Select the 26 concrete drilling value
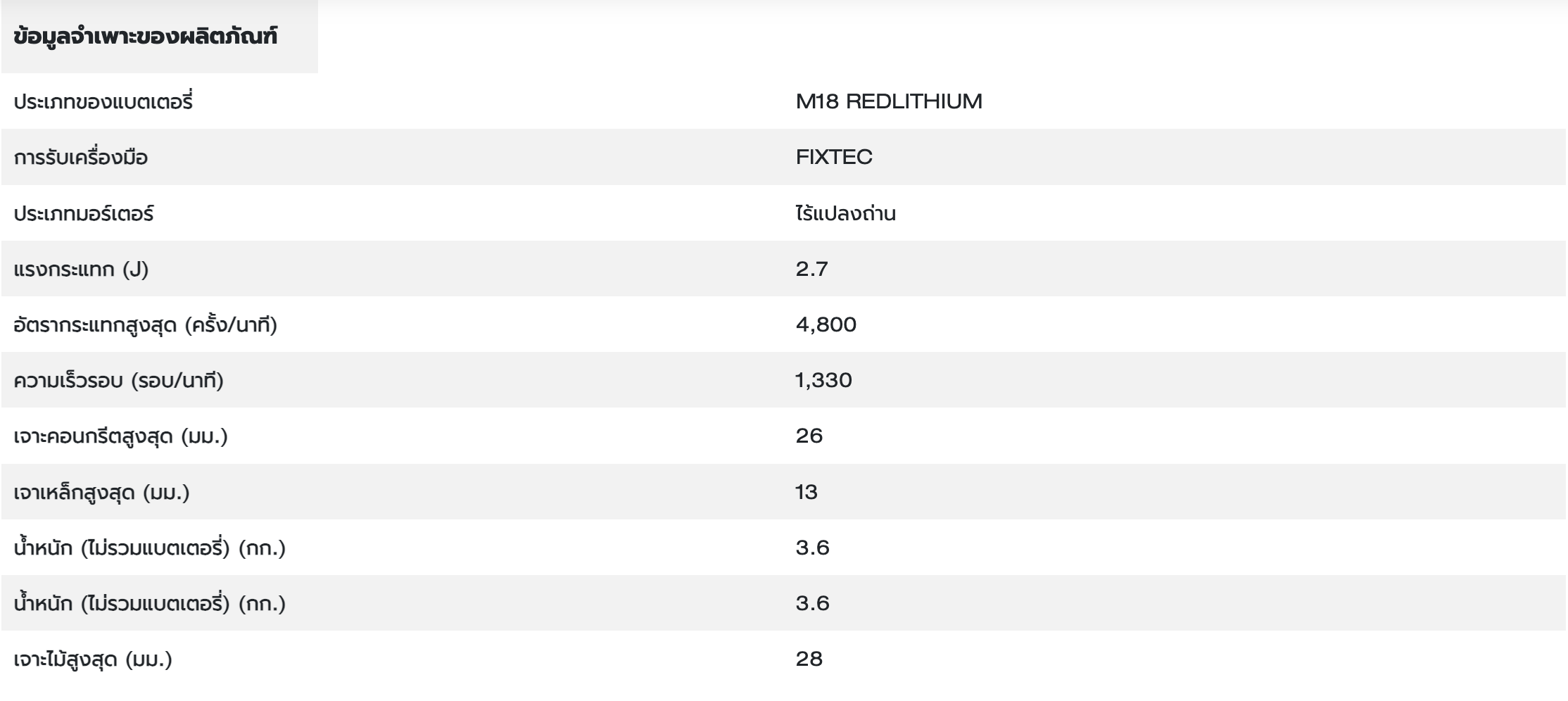The height and width of the screenshot is (701, 1568). pyautogui.click(x=809, y=436)
